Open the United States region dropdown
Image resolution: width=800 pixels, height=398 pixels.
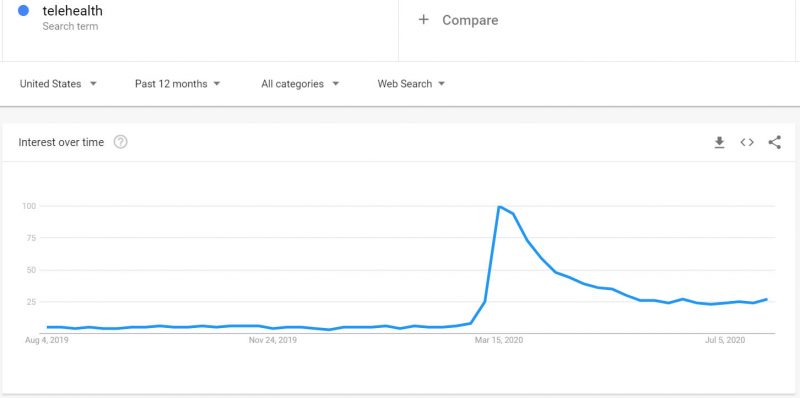(58, 84)
